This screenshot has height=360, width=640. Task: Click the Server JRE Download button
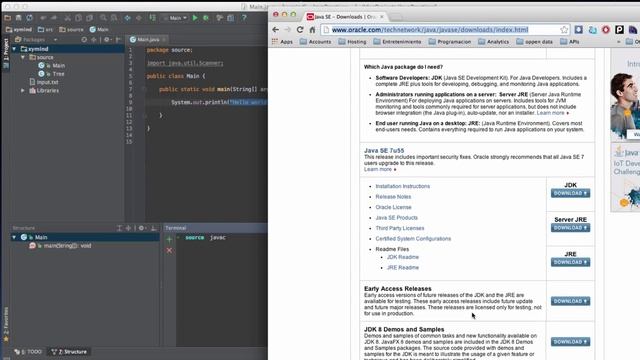click(570, 228)
